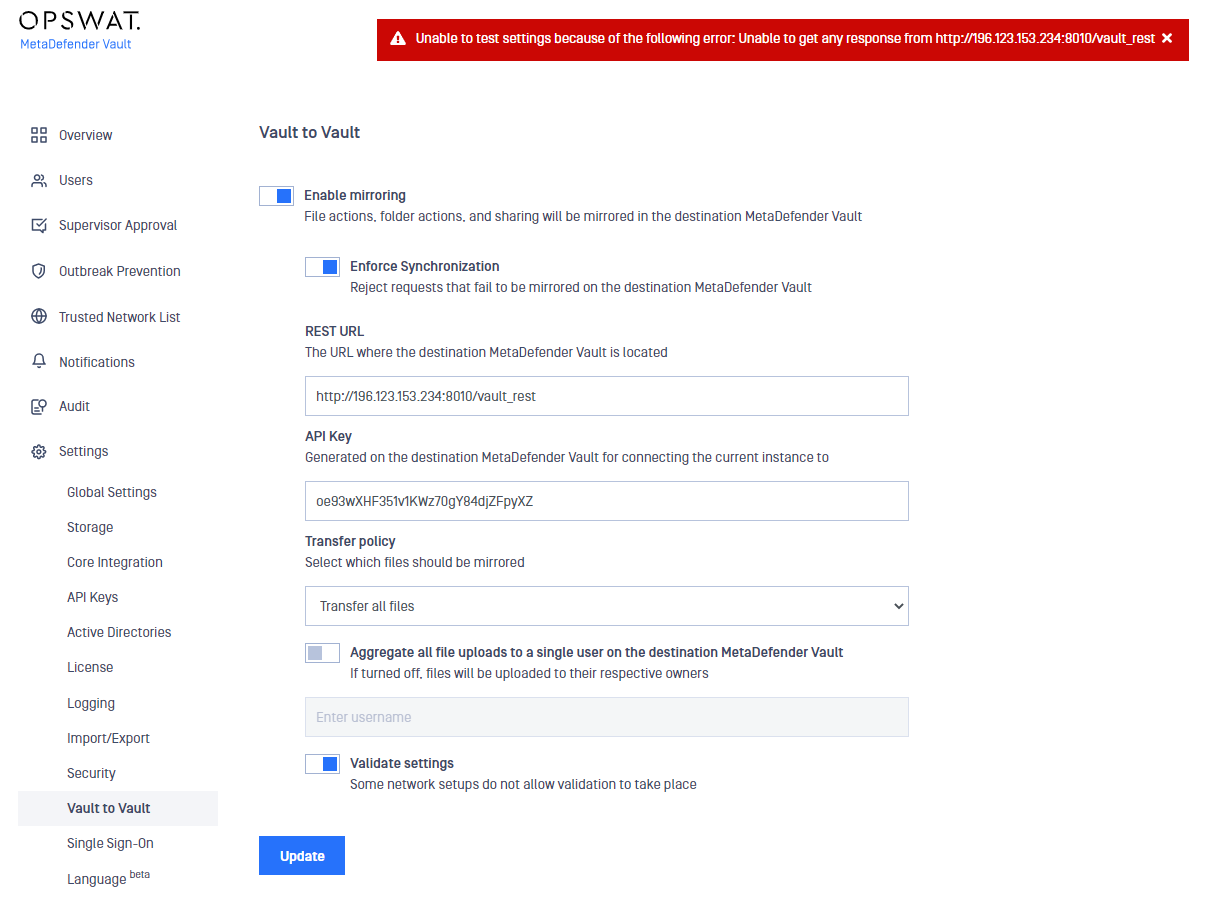The height and width of the screenshot is (900, 1227).
Task: Open the Transfer policy dropdown
Action: click(x=607, y=606)
